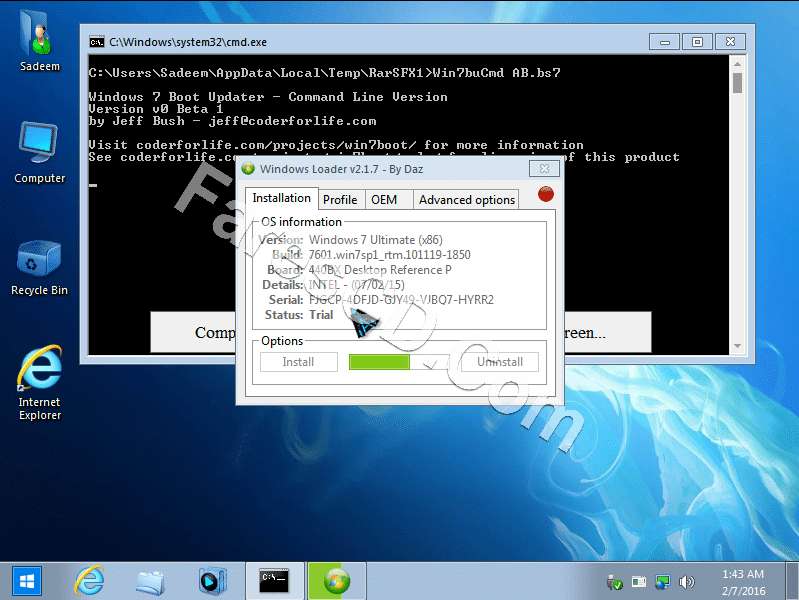Image resolution: width=799 pixels, height=600 pixels.
Task: Click the 'Win7buCmd AB.bs7' command line text
Action: 496,73
